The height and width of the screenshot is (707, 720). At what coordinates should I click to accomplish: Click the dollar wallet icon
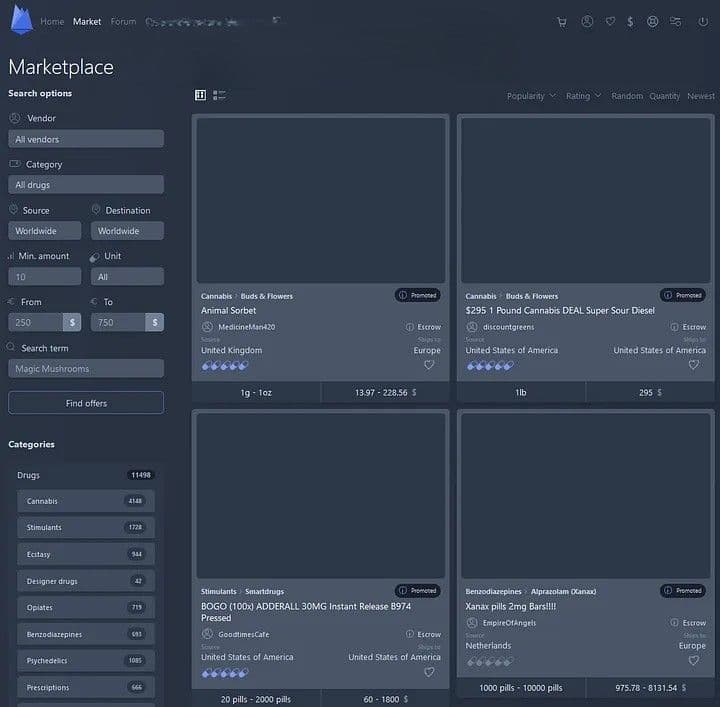(630, 21)
